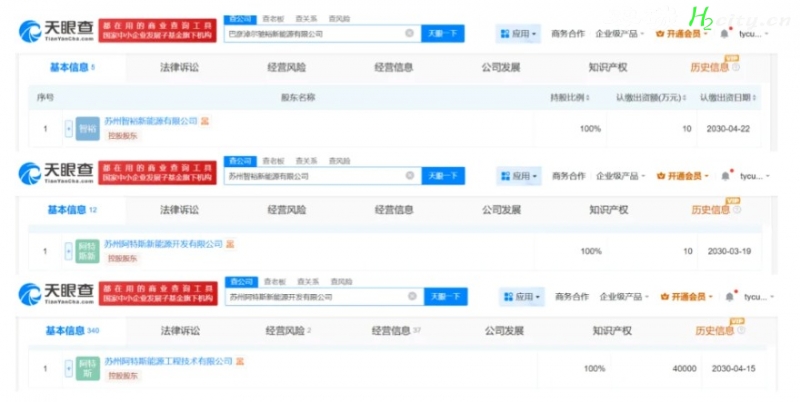This screenshot has height=402, width=800.
Task: Clear the search box containing 巴彦淖尔智铂新能源有限公司
Action: pos(409,33)
